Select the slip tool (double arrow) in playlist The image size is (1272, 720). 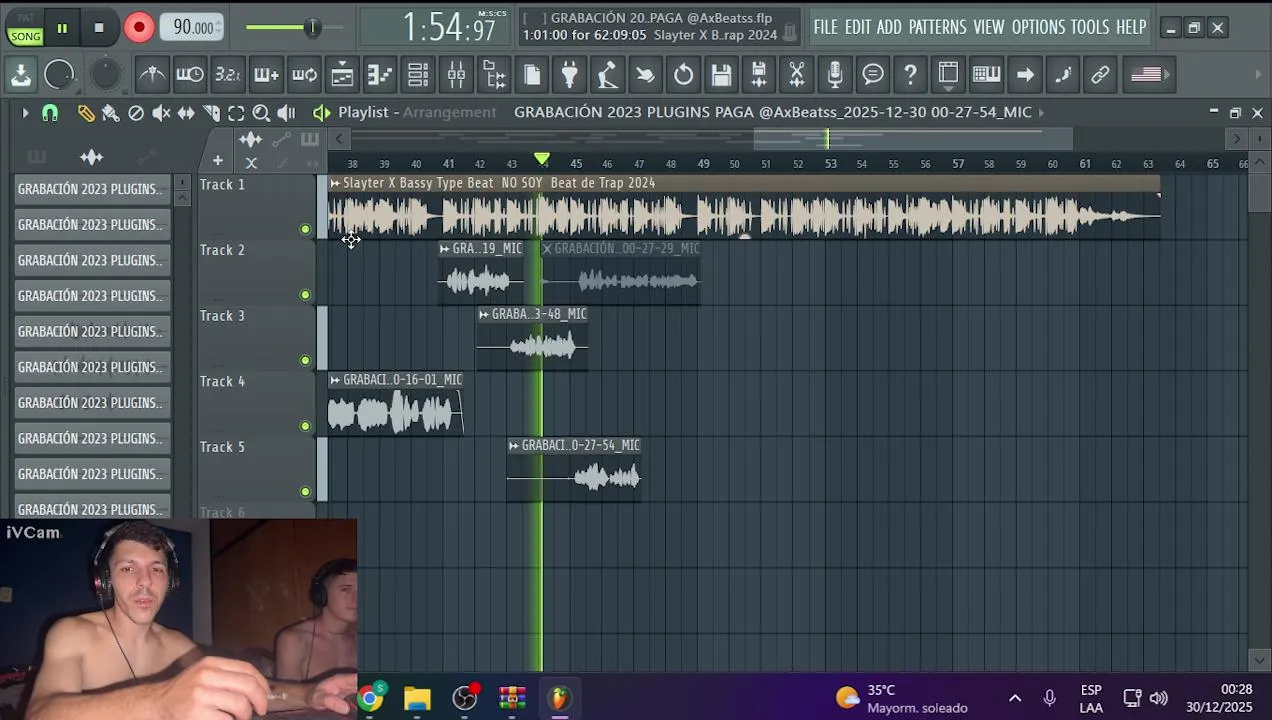[186, 113]
